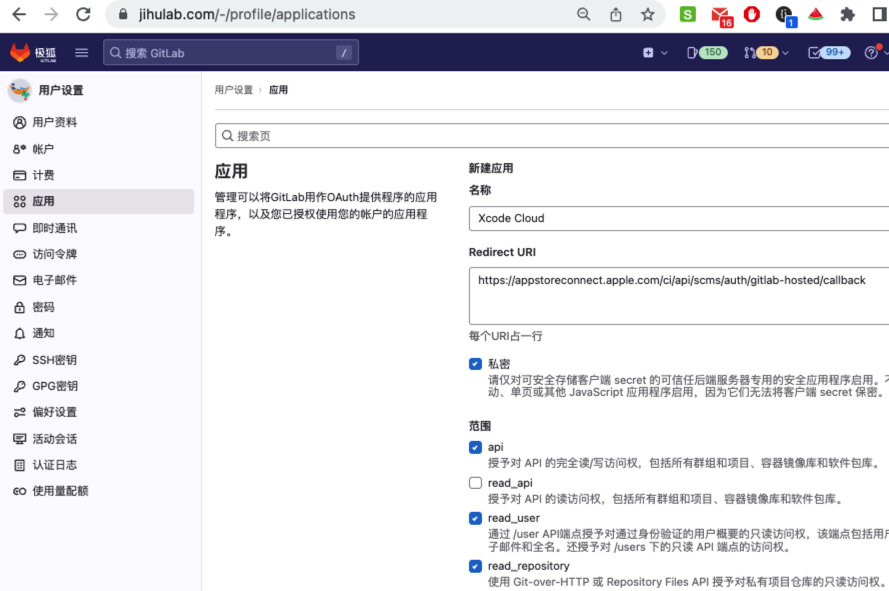Open the to-do list showing 99+
This screenshot has width=889, height=591.
829,53
